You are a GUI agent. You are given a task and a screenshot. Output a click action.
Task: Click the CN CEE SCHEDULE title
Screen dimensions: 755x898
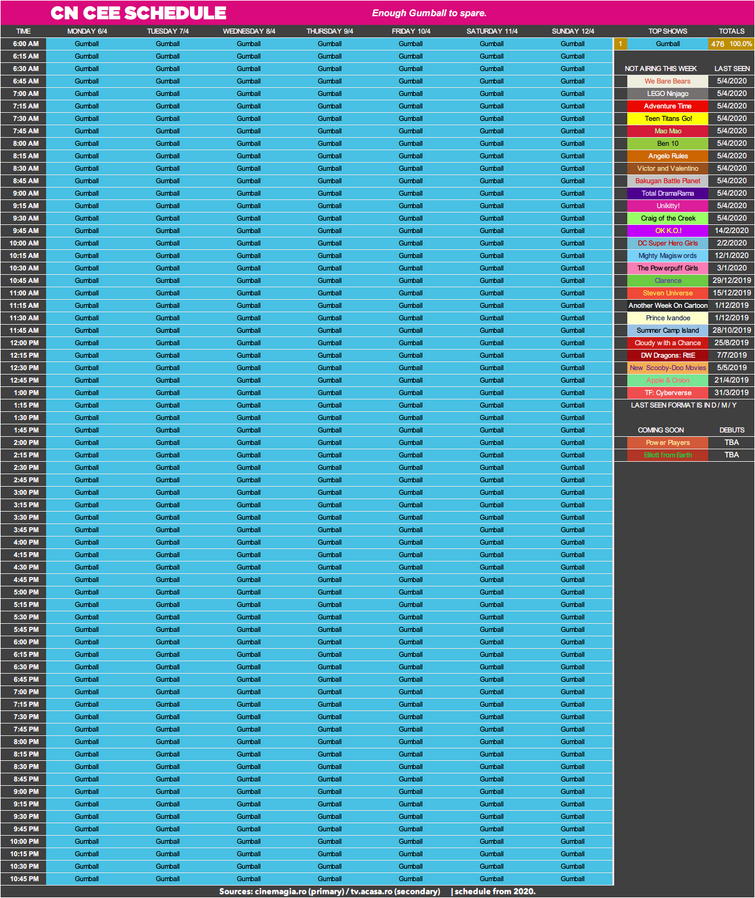click(x=138, y=13)
